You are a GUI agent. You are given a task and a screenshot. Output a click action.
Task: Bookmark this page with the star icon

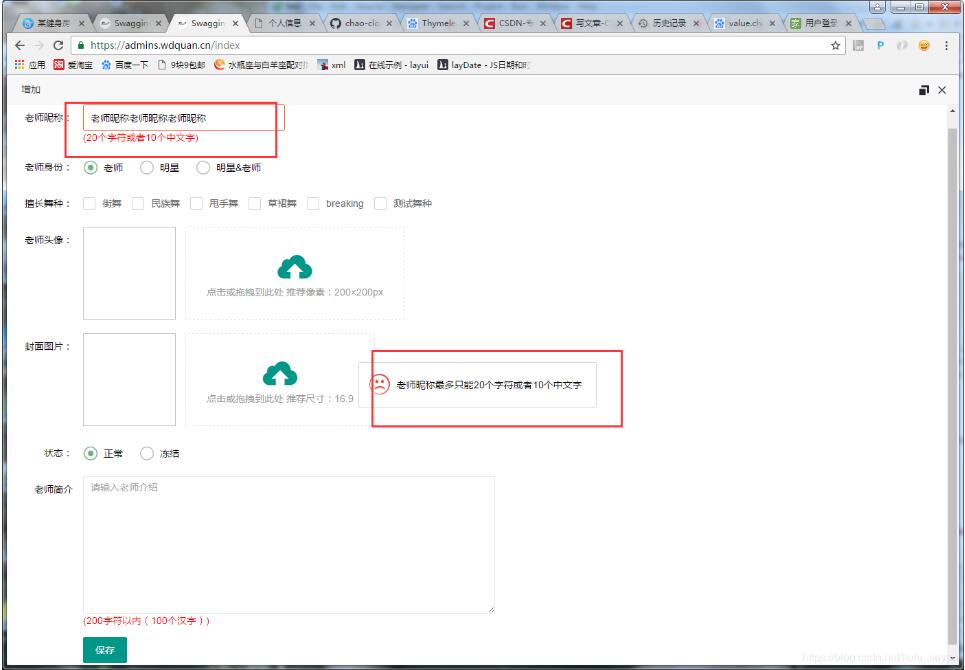[x=835, y=46]
